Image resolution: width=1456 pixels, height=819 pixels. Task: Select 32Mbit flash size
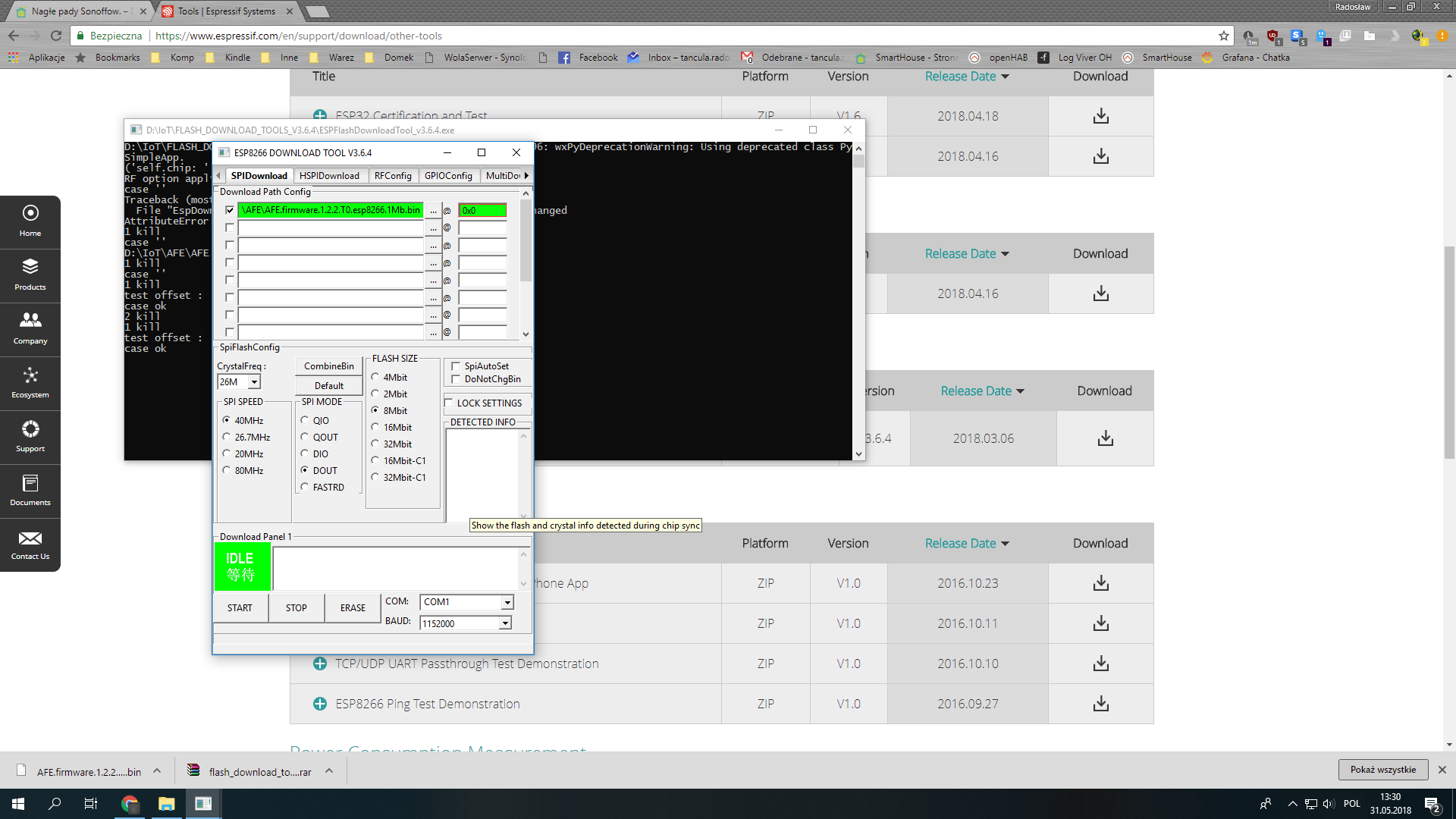click(375, 444)
